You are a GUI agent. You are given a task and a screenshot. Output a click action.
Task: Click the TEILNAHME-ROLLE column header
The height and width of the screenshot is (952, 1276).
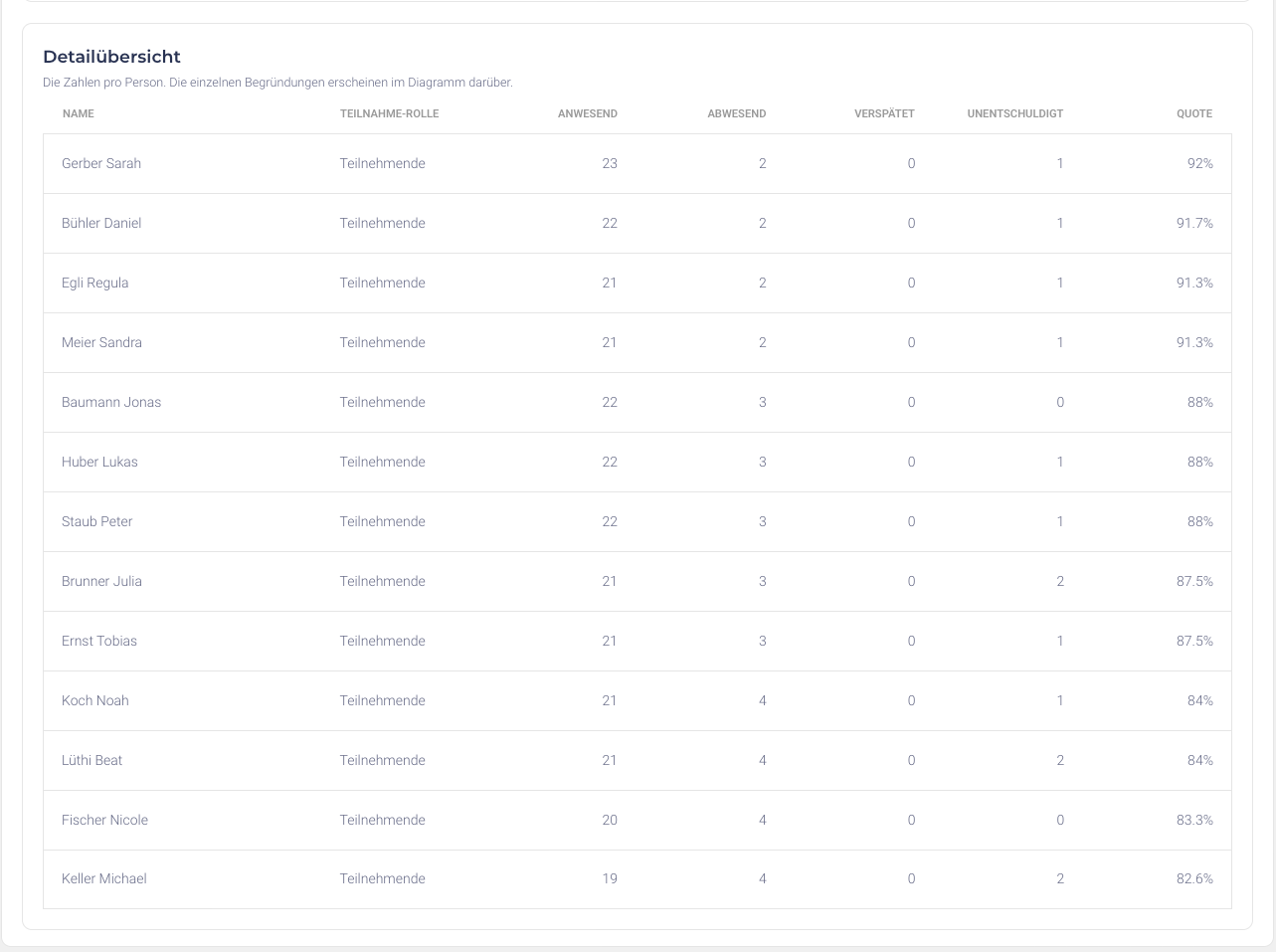pyautogui.click(x=389, y=113)
